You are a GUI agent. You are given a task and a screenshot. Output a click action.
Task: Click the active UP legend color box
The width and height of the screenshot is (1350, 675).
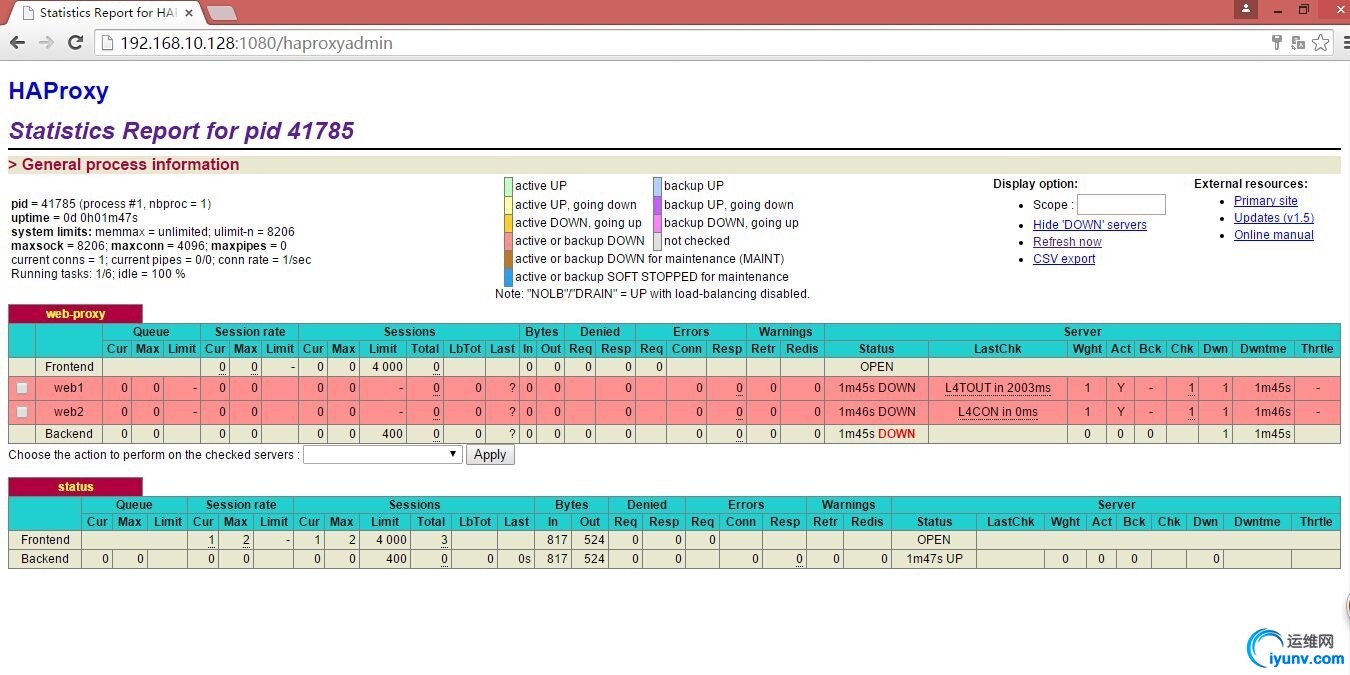508,186
